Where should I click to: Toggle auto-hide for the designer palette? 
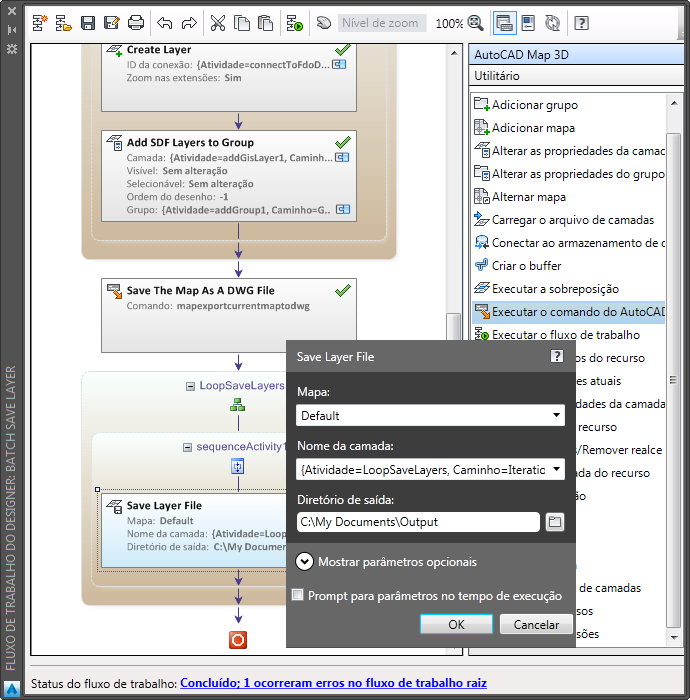pos(12,30)
